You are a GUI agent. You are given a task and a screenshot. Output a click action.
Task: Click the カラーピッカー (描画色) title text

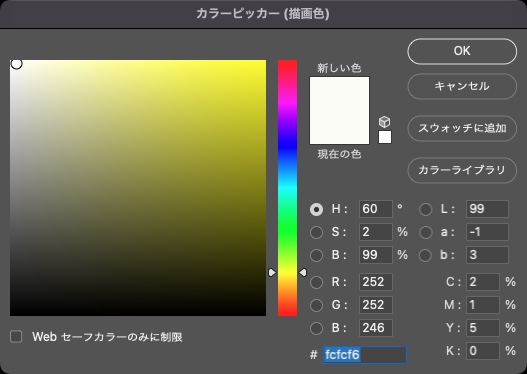(263, 14)
